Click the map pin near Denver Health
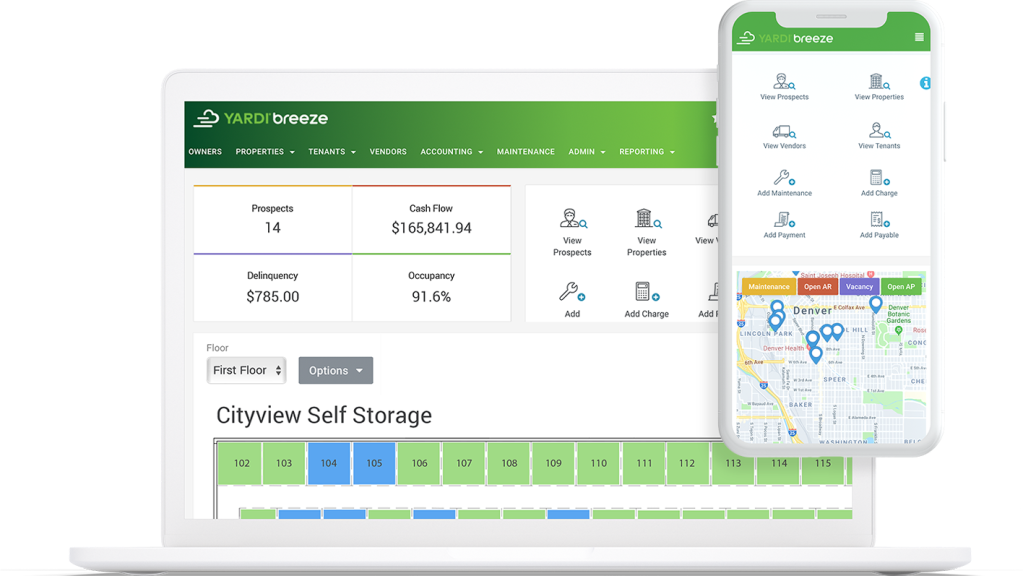Image resolution: width=1023 pixels, height=576 pixels. click(816, 355)
